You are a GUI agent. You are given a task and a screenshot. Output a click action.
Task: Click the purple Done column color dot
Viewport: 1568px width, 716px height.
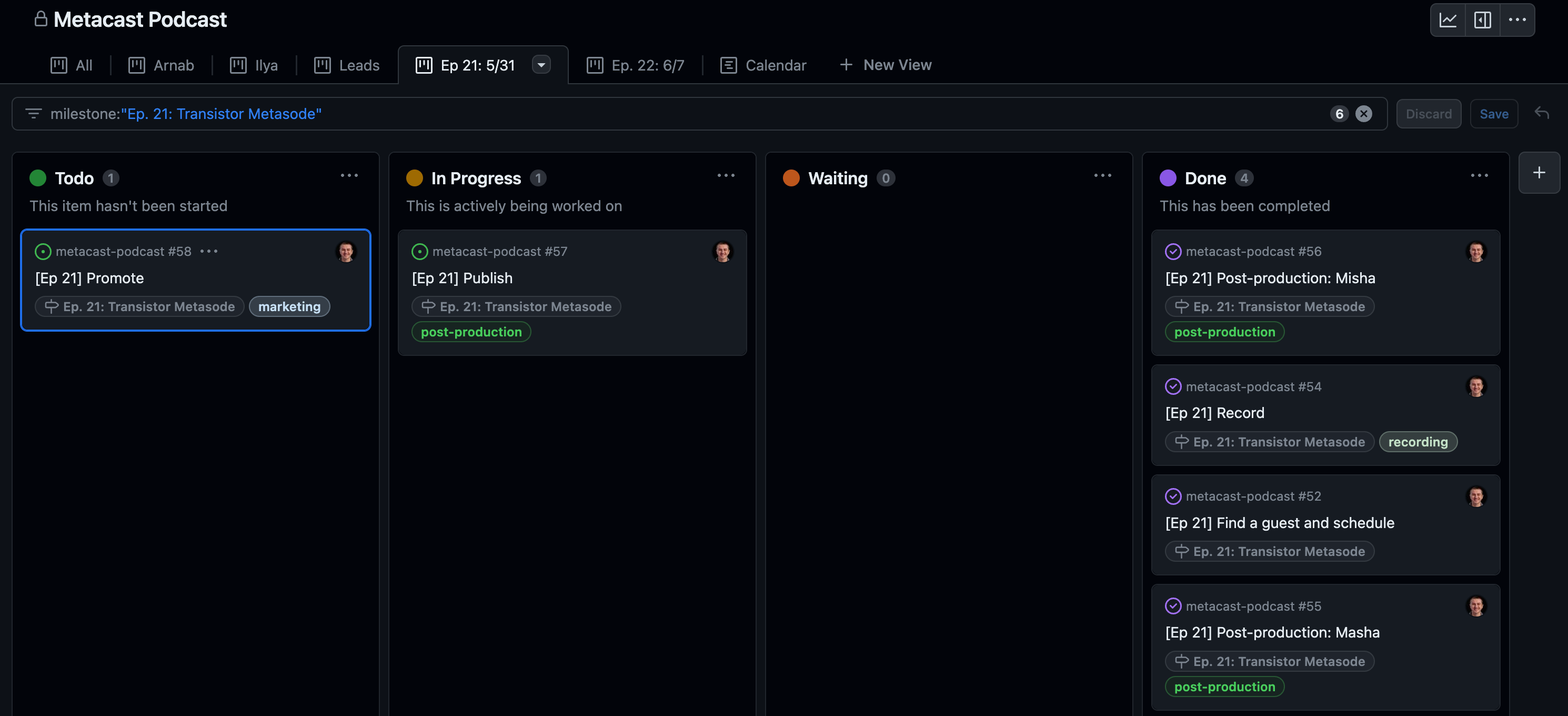pyautogui.click(x=1168, y=178)
